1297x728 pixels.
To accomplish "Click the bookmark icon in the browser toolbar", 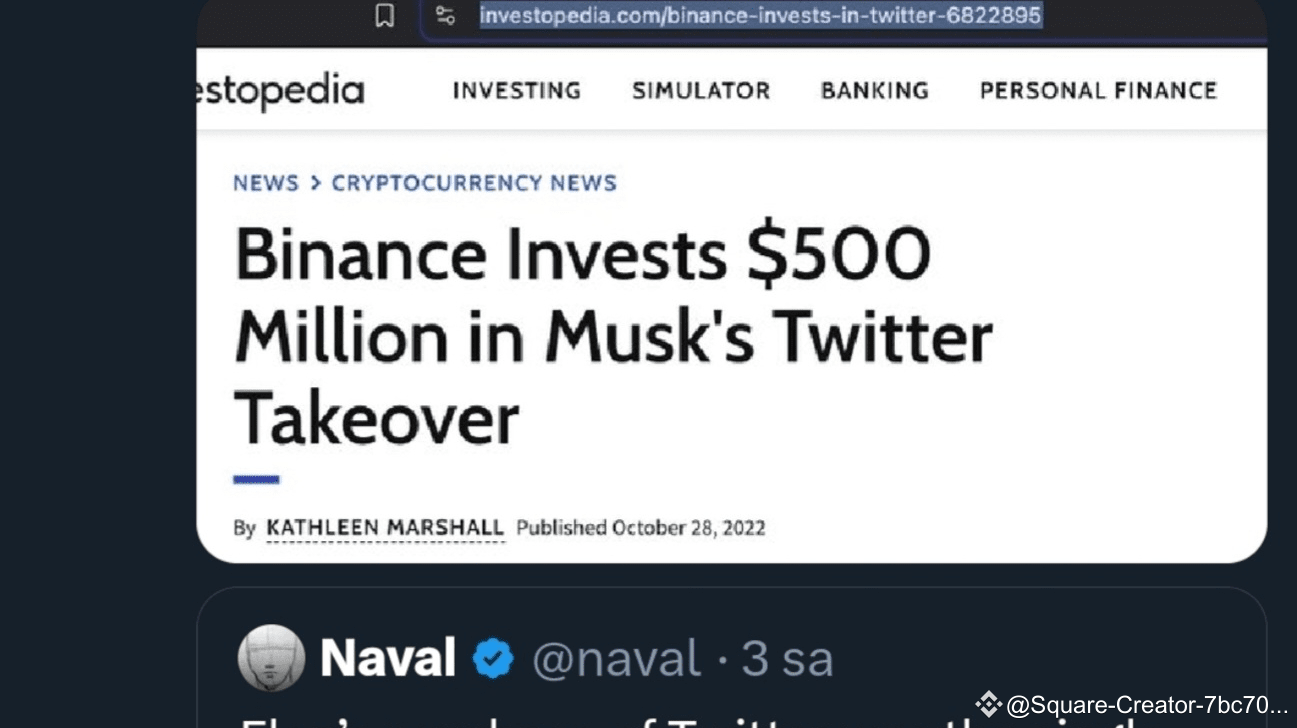I will pos(385,15).
